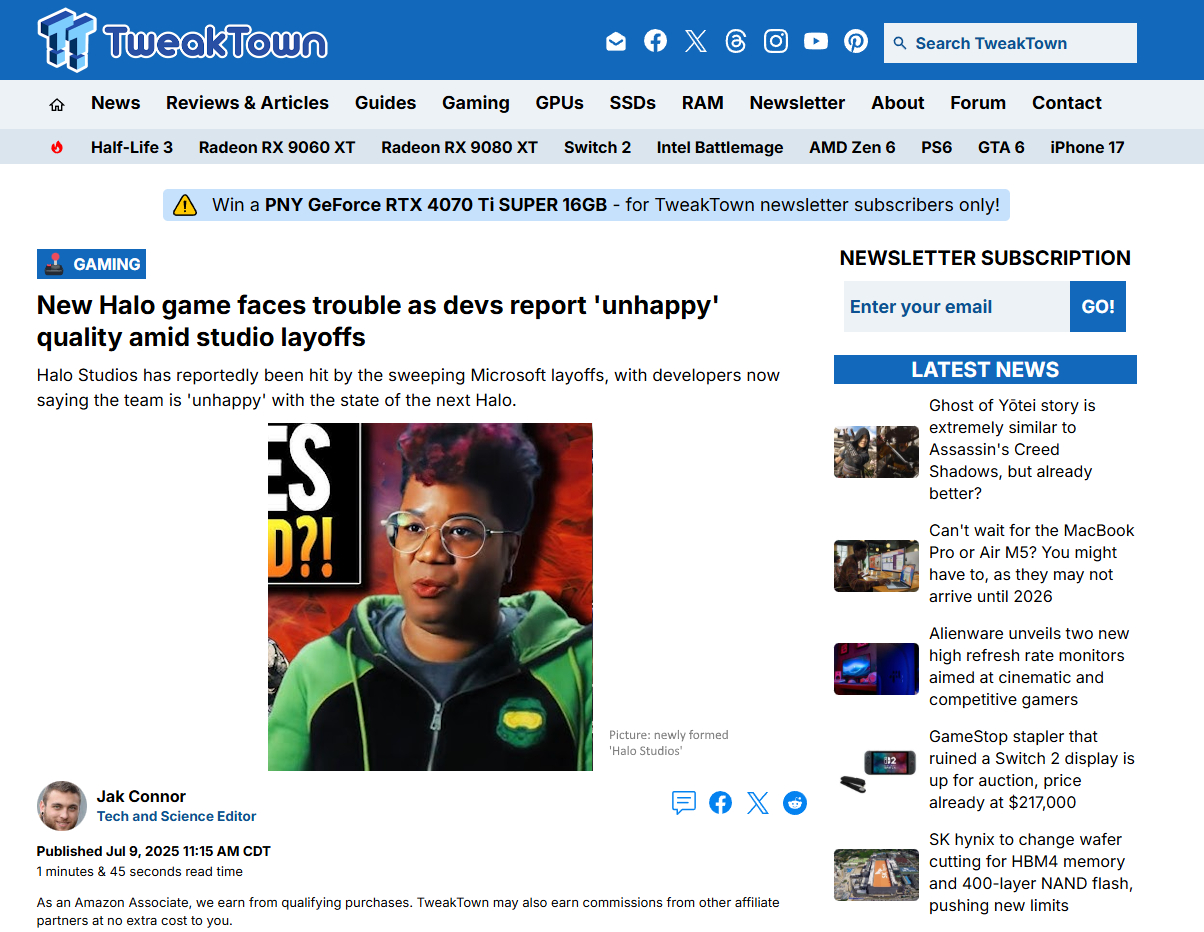1204x932 pixels.
Task: Share article on Reddit
Action: (795, 802)
